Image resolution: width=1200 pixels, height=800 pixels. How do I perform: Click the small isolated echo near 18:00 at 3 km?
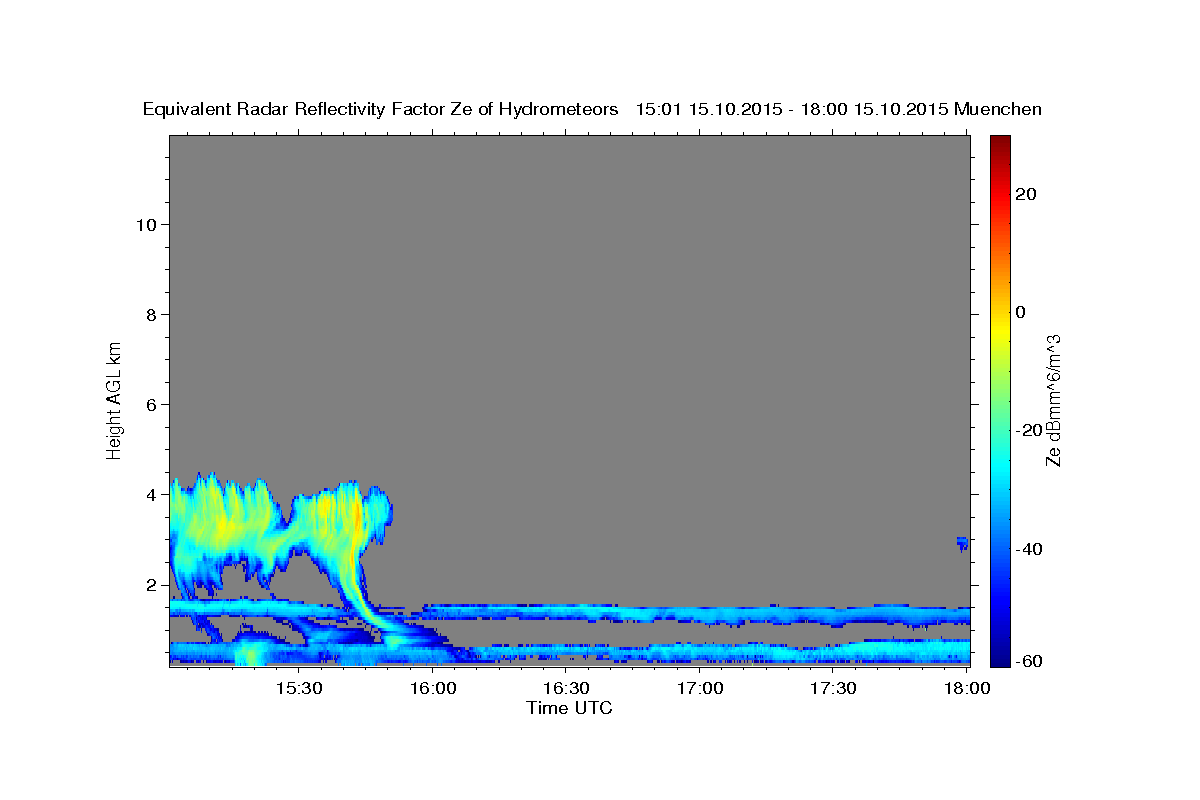click(x=962, y=543)
